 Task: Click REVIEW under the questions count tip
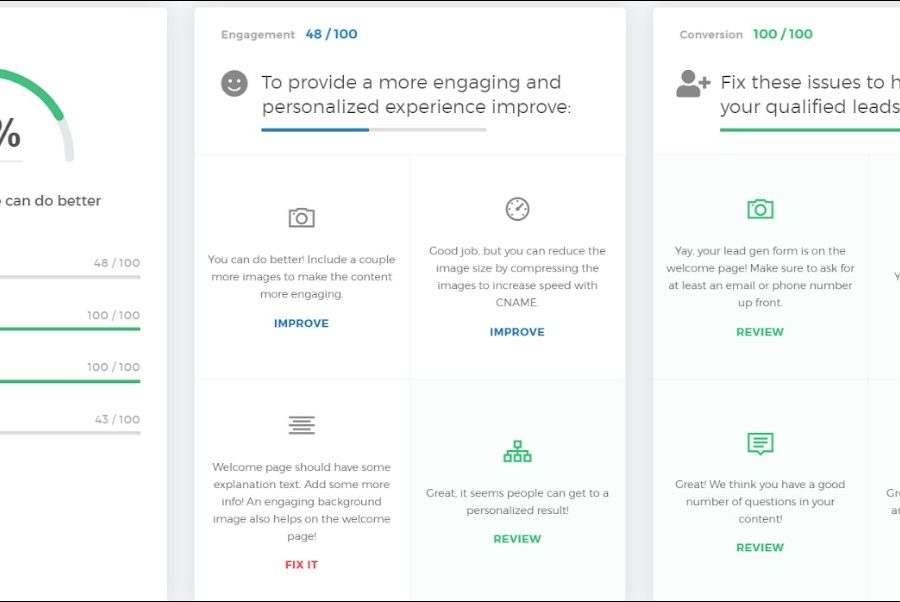pyautogui.click(x=760, y=548)
